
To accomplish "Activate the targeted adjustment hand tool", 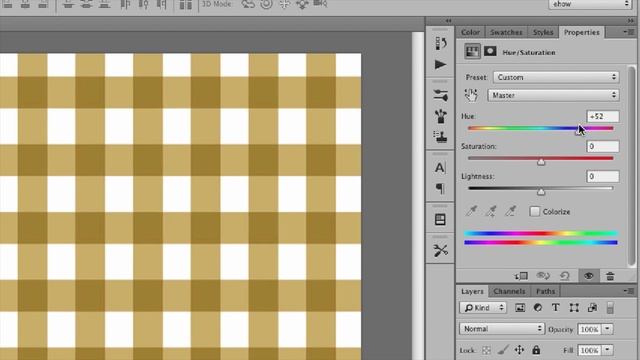I will pos(471,96).
